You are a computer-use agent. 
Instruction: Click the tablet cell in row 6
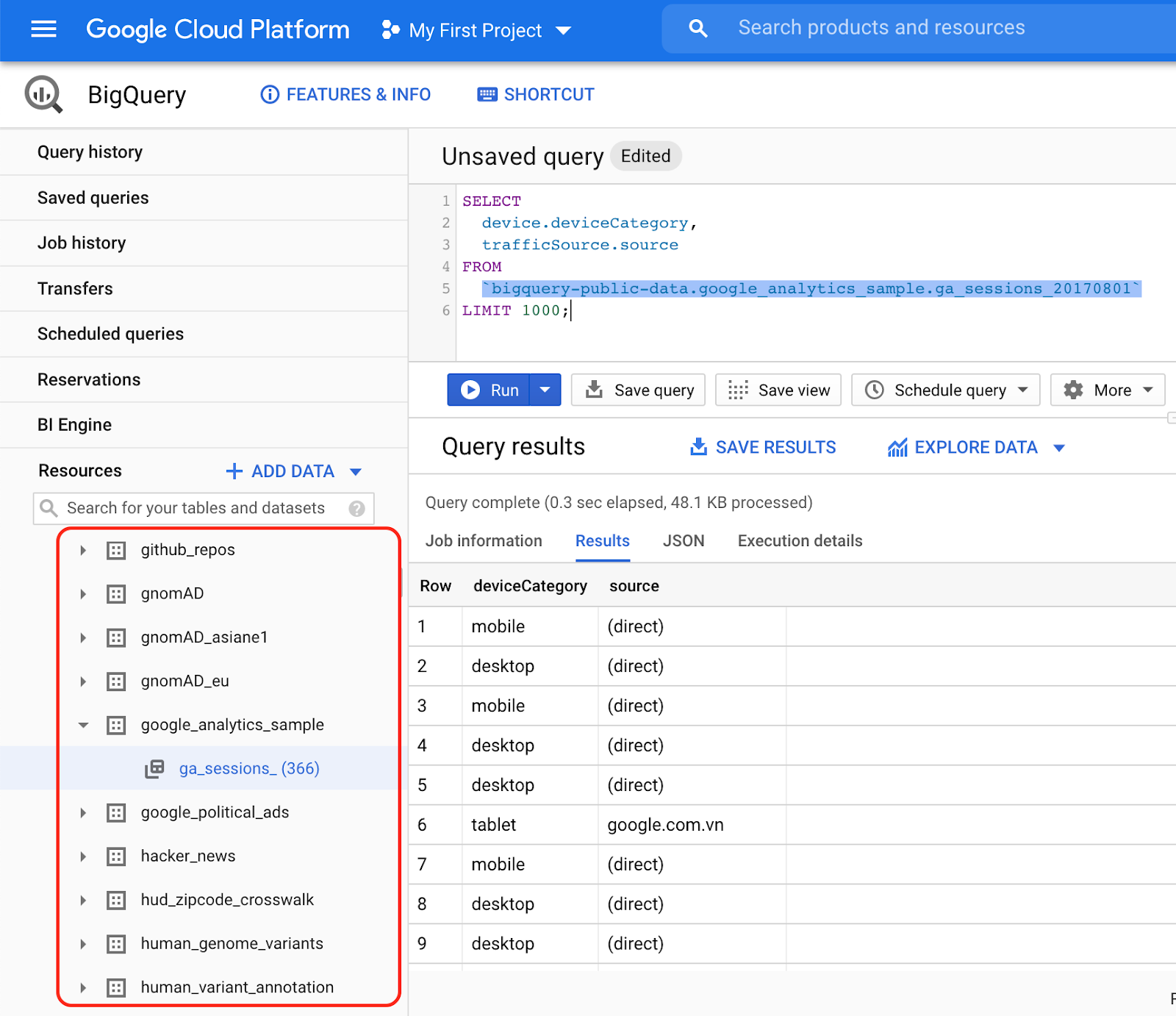coord(494,825)
